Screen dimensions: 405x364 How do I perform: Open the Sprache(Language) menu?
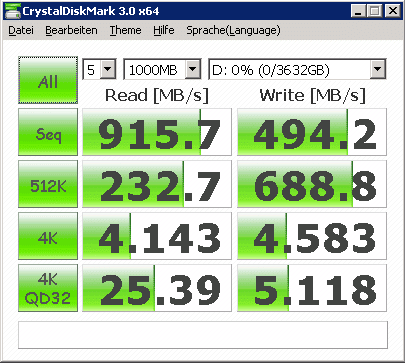coord(233,30)
